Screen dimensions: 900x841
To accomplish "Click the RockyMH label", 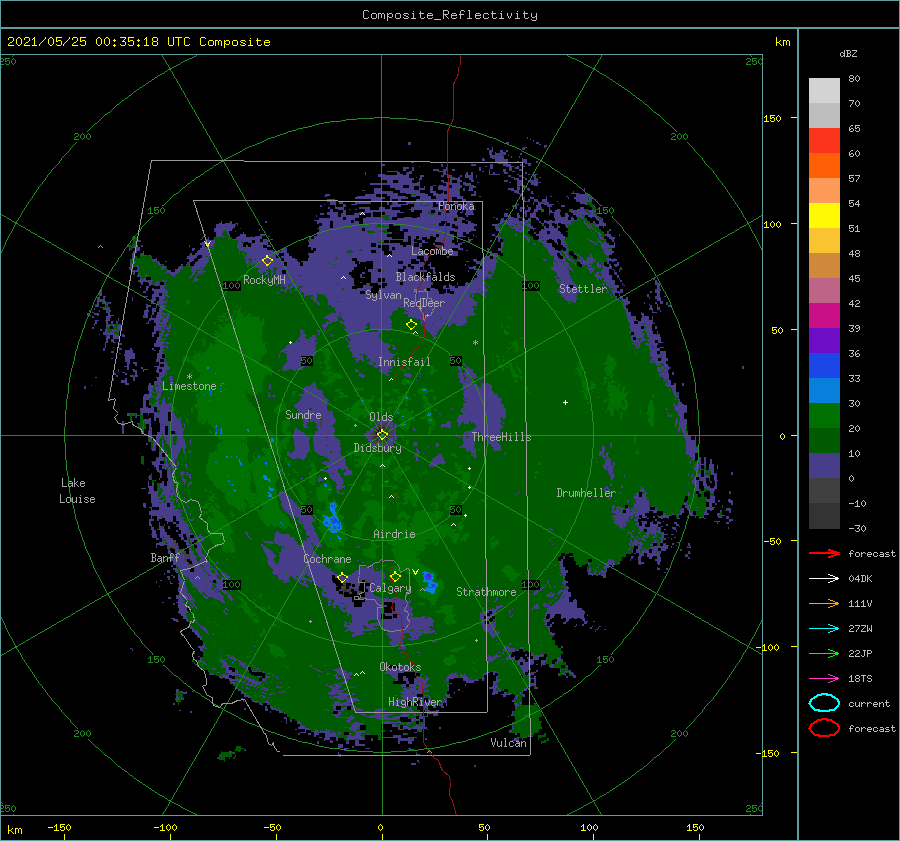I will 264,280.
